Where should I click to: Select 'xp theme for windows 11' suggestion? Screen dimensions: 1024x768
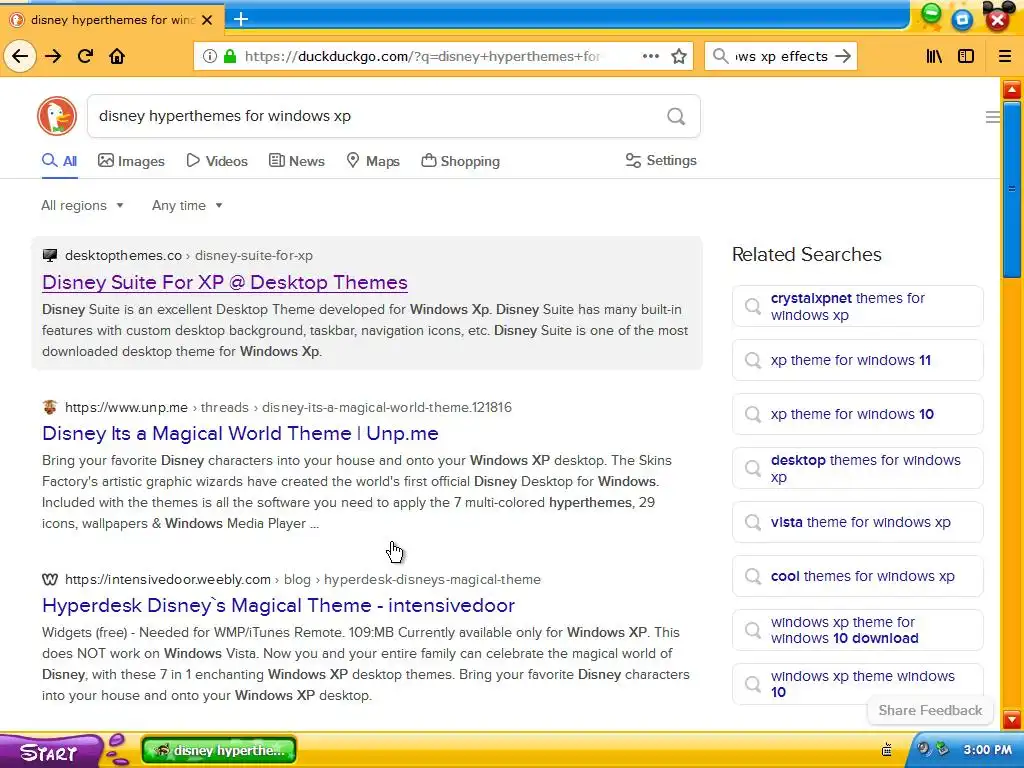857,360
